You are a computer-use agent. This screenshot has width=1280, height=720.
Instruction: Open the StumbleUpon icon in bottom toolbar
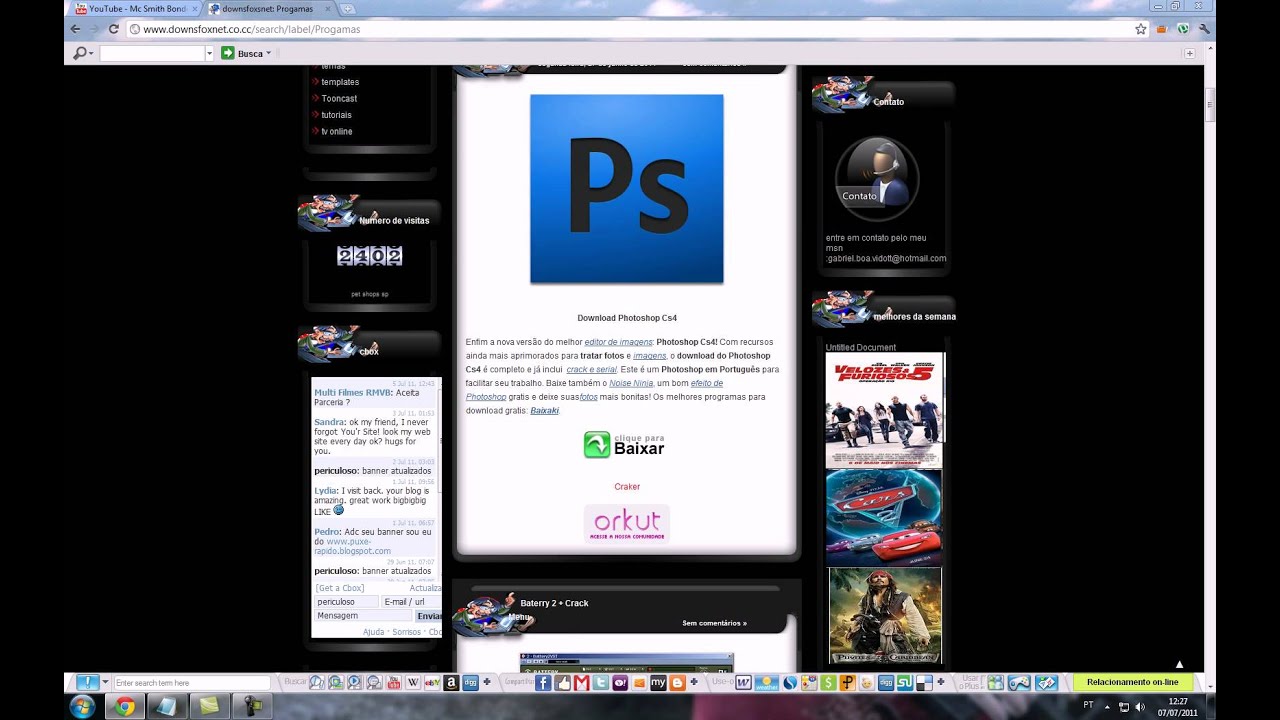(x=905, y=683)
